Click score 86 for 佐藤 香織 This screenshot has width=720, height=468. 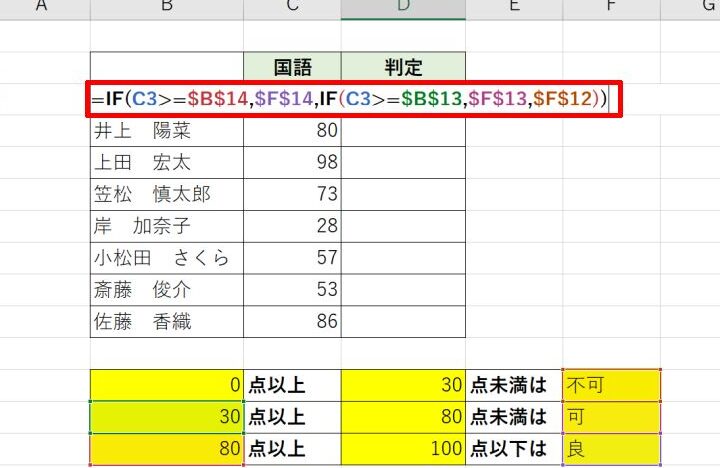tap(292, 322)
